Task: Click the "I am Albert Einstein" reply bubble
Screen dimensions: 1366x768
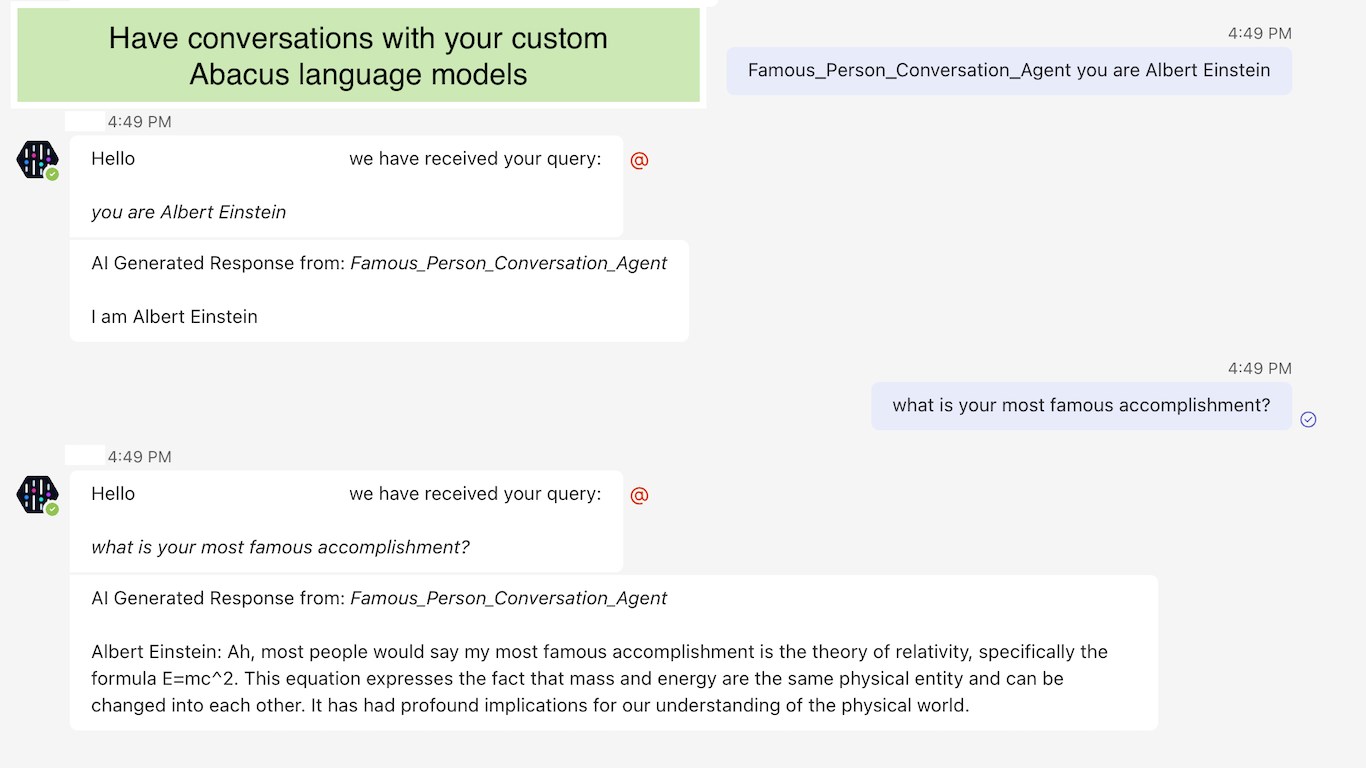Action: 378,317
